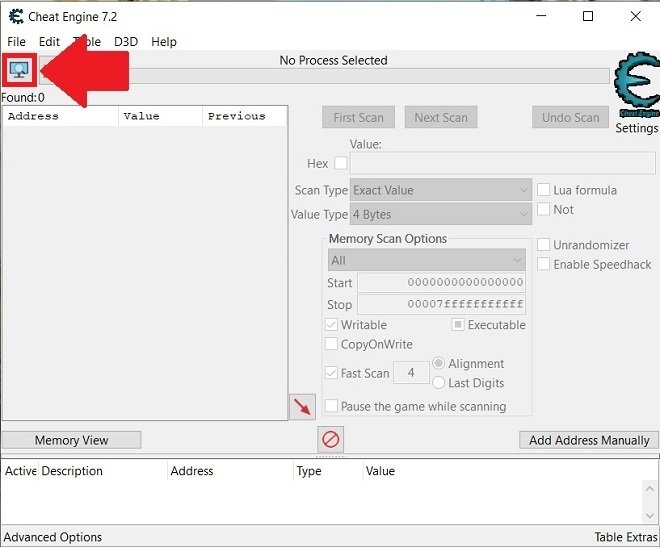Open the Edit menu
The width and height of the screenshot is (660, 547).
[x=49, y=42]
